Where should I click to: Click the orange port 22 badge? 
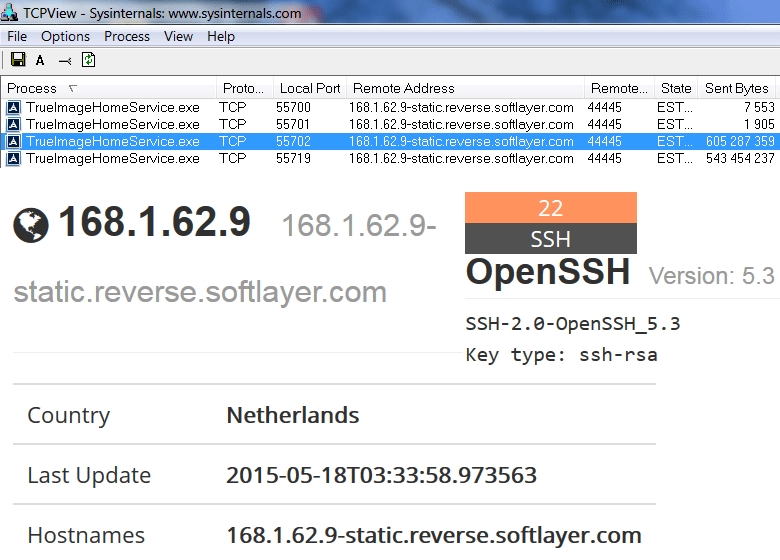coord(551,207)
